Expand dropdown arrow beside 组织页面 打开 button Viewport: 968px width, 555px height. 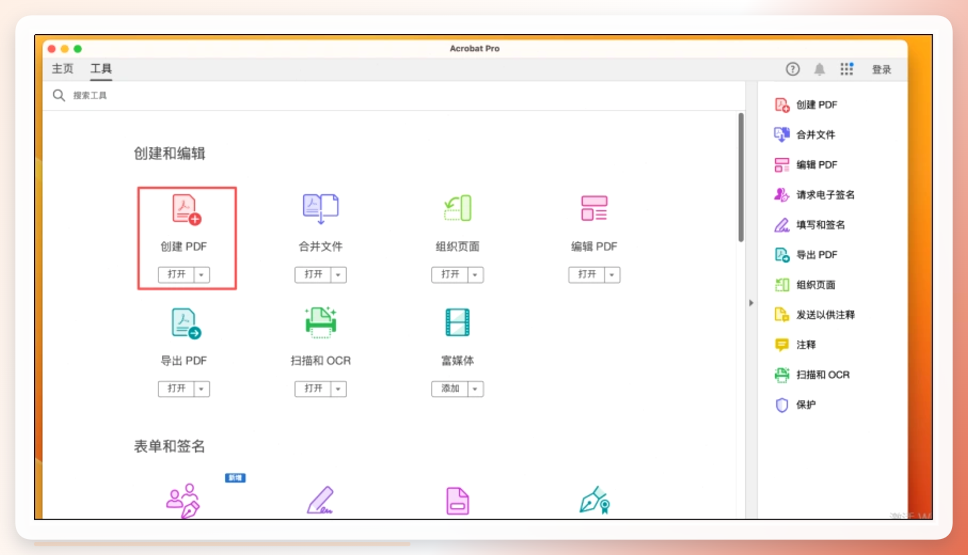[475, 275]
